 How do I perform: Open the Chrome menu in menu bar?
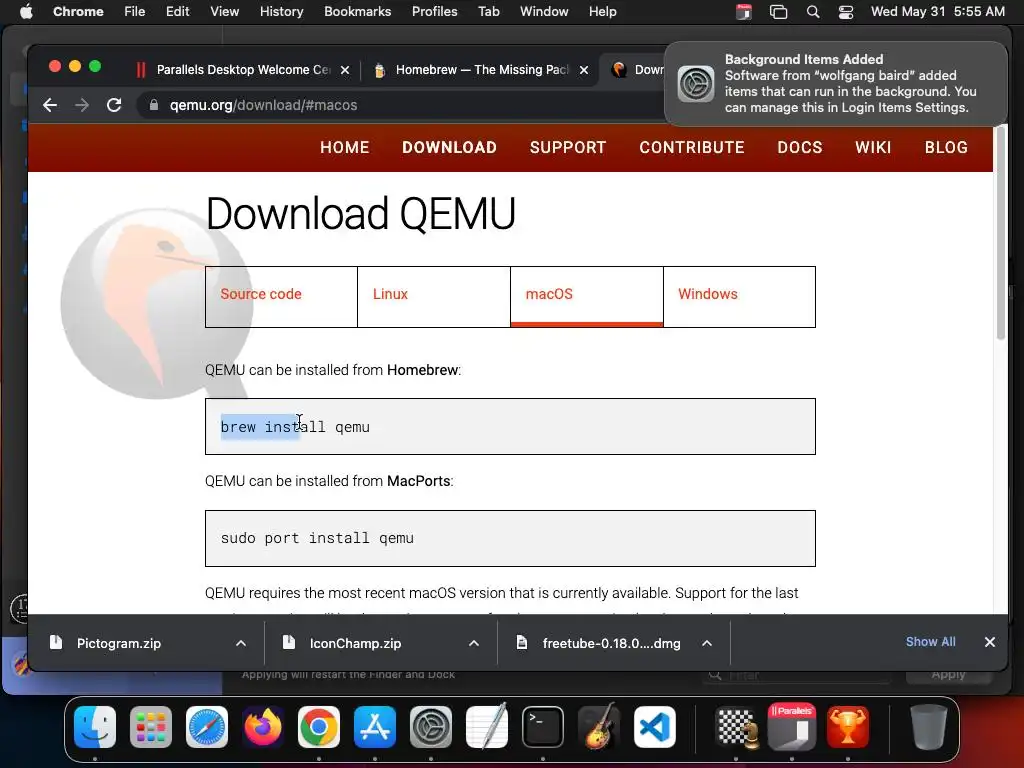point(78,12)
